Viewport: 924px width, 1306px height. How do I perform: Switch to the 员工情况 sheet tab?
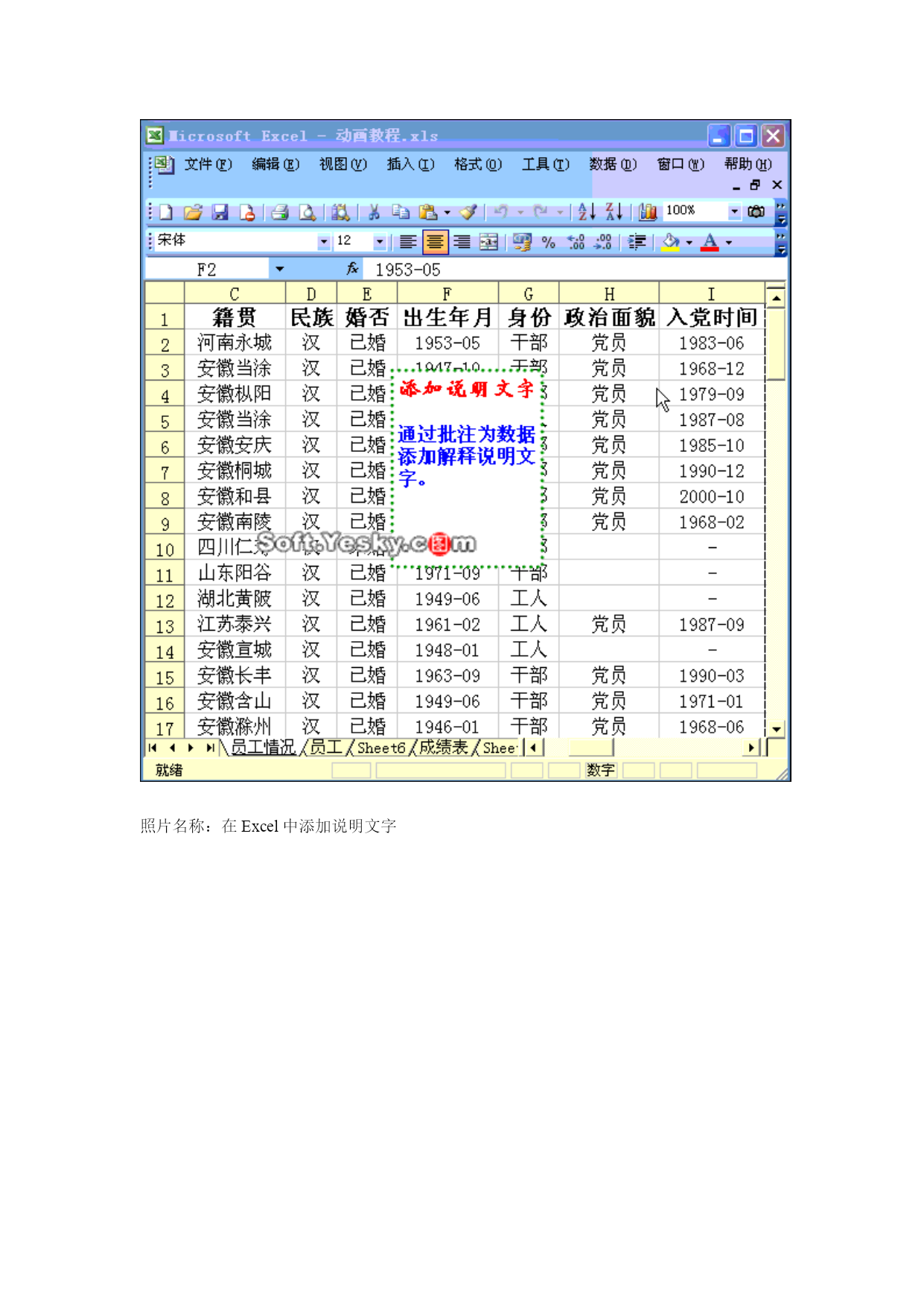tap(264, 747)
